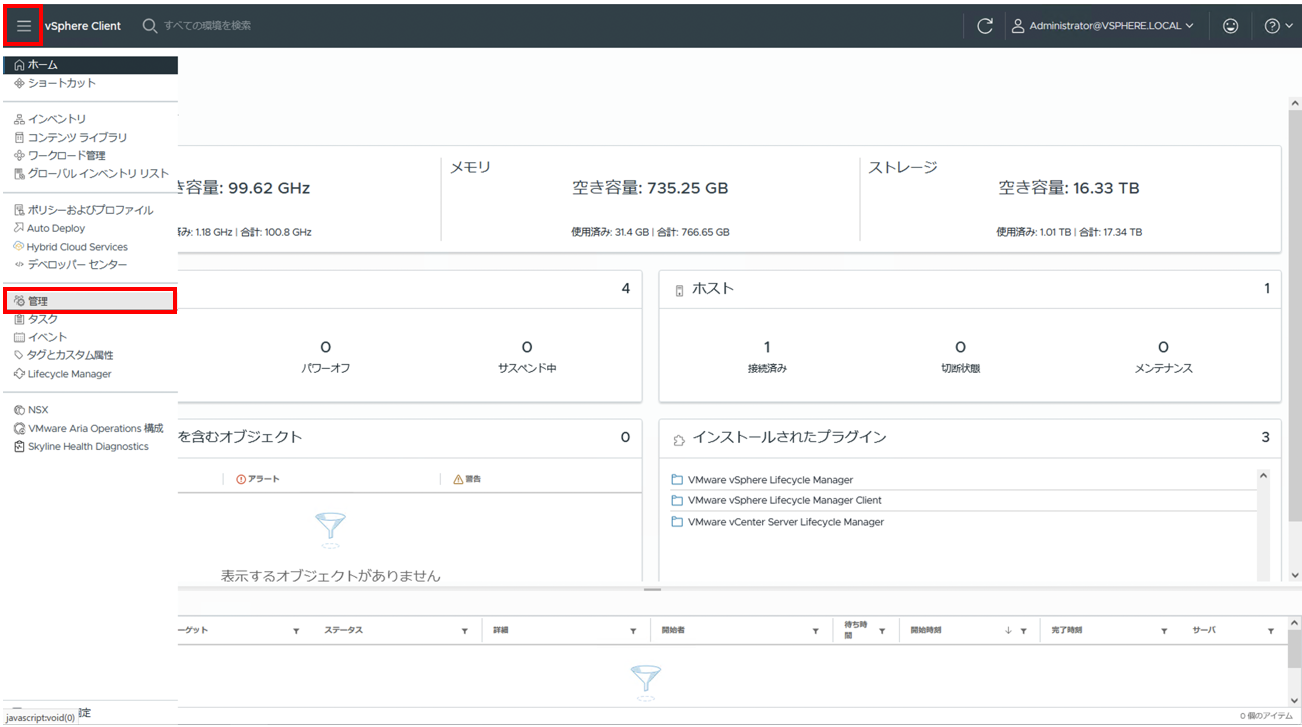Screen dimensions: 1302x727
Task: Toggle the hamburger navigation menu
Action: 24,26
